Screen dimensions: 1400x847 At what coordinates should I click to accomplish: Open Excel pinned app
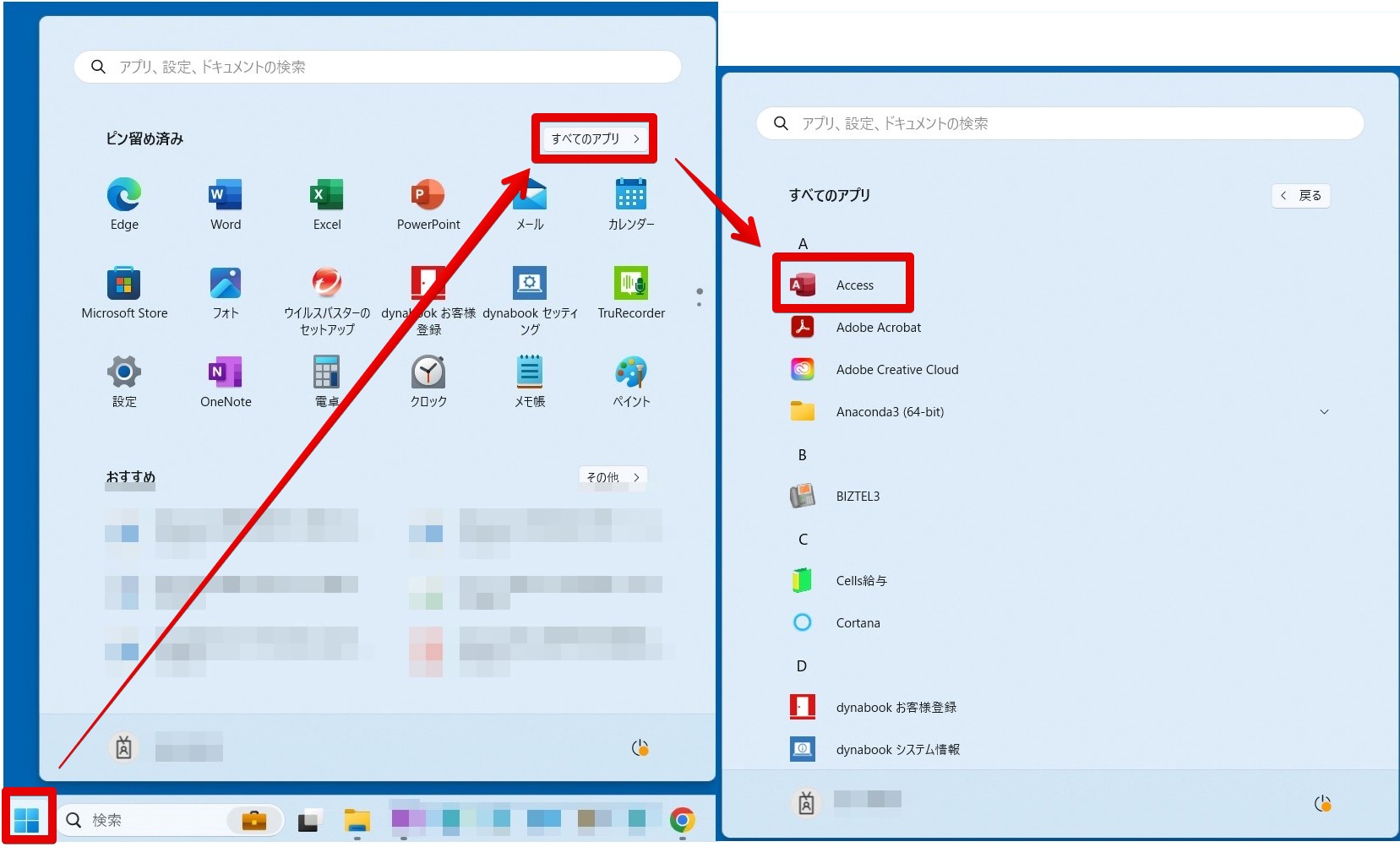(327, 204)
